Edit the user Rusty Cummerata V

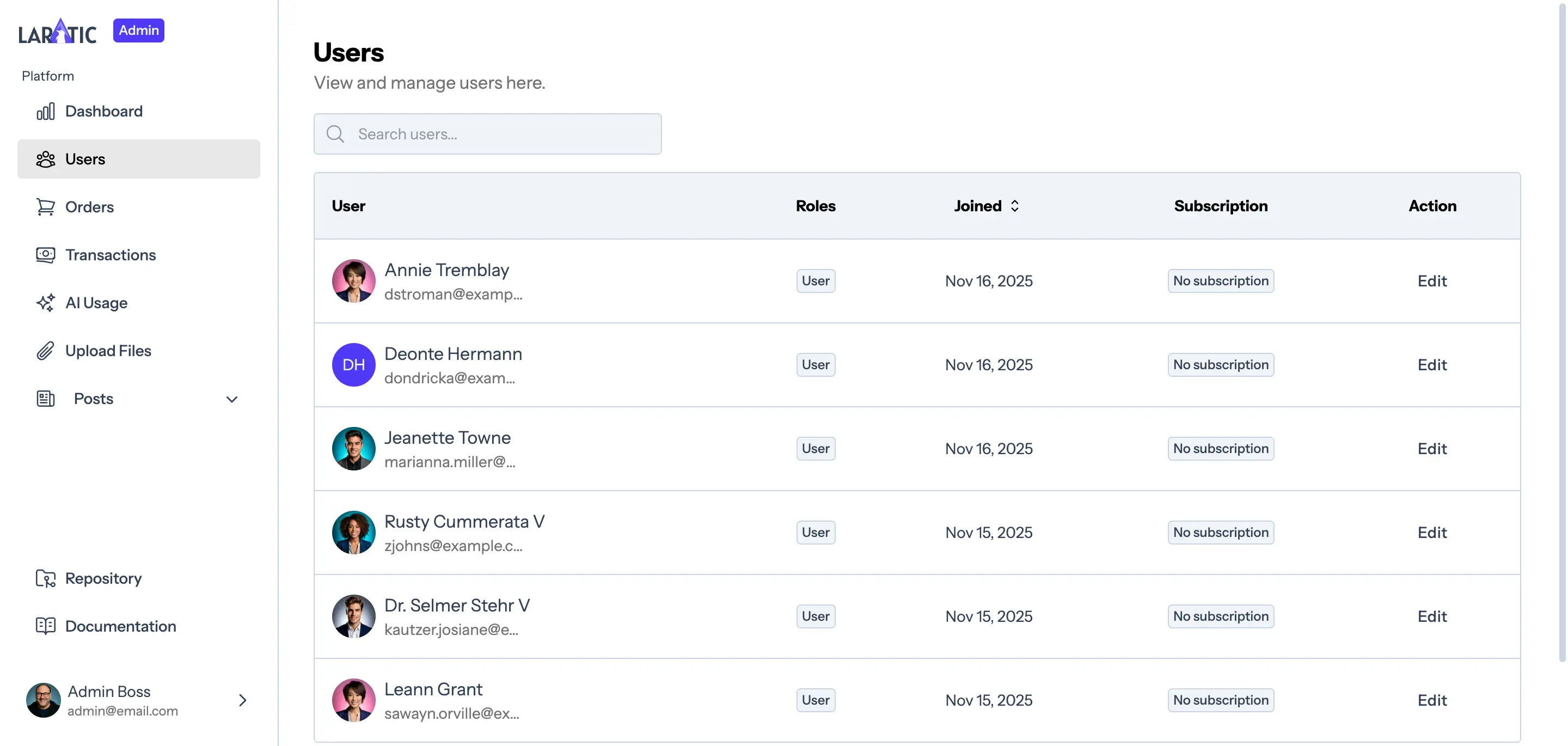click(1432, 532)
